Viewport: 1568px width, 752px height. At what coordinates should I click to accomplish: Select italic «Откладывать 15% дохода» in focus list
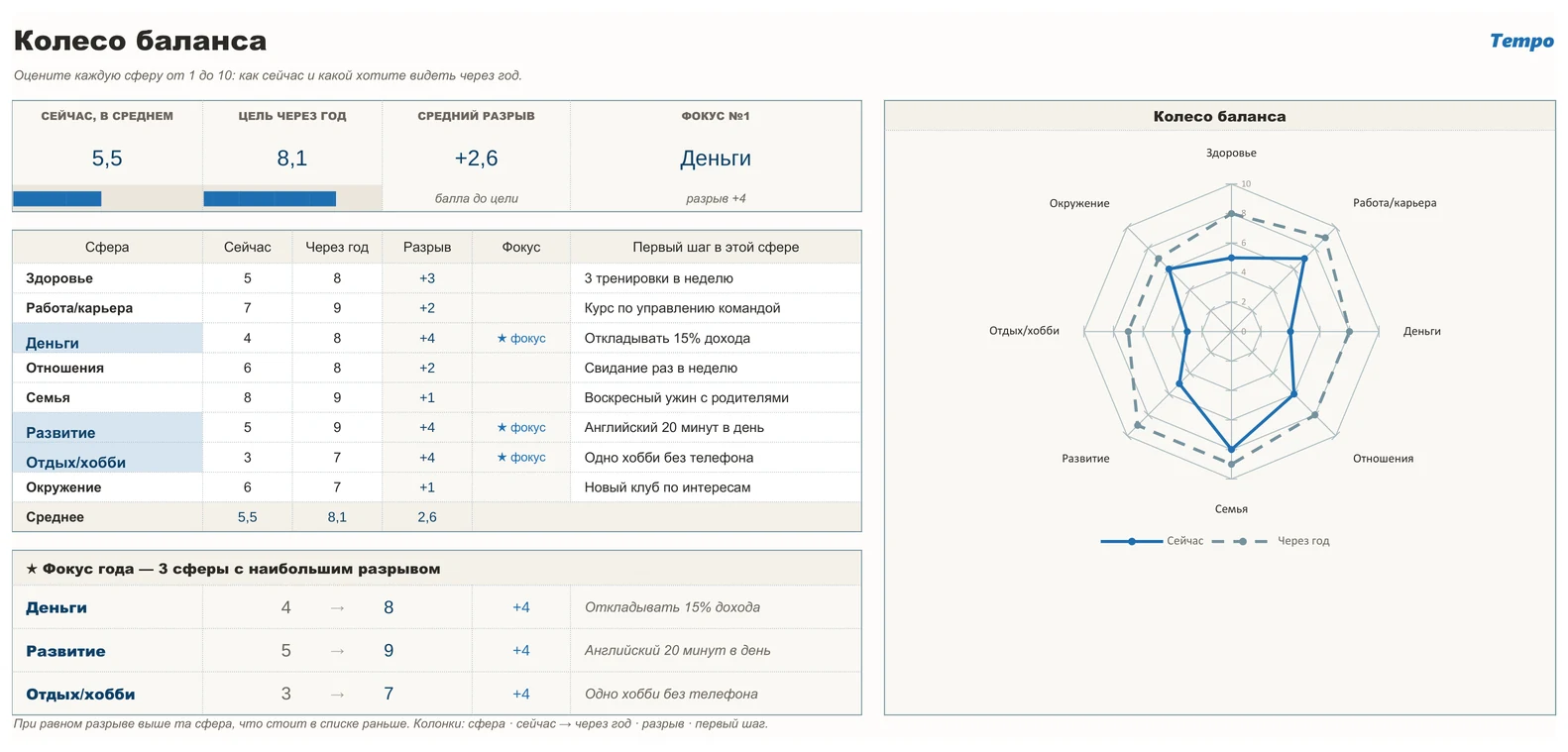point(672,607)
